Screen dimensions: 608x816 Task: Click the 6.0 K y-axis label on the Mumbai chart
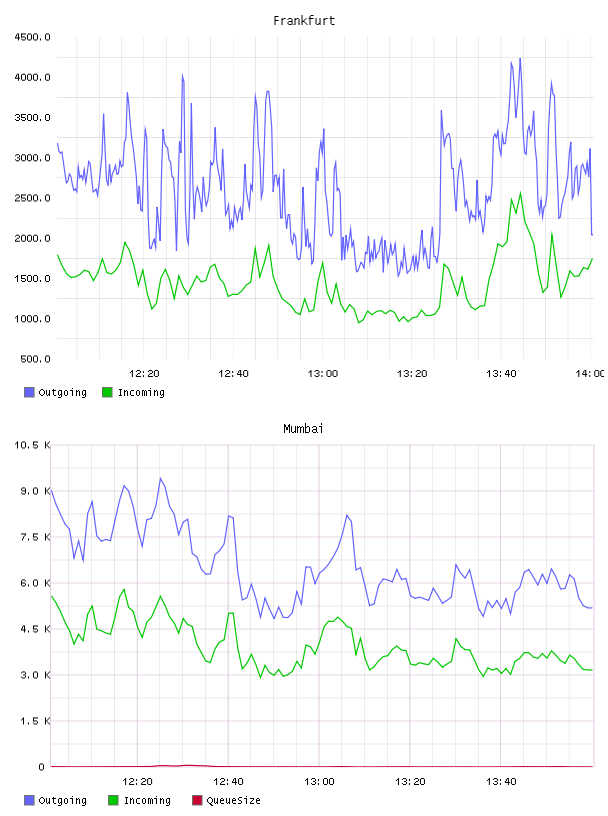click(x=35, y=583)
